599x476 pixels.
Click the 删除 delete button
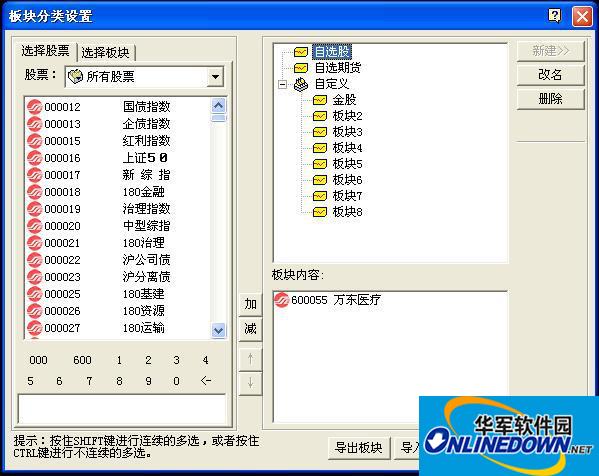click(x=550, y=99)
